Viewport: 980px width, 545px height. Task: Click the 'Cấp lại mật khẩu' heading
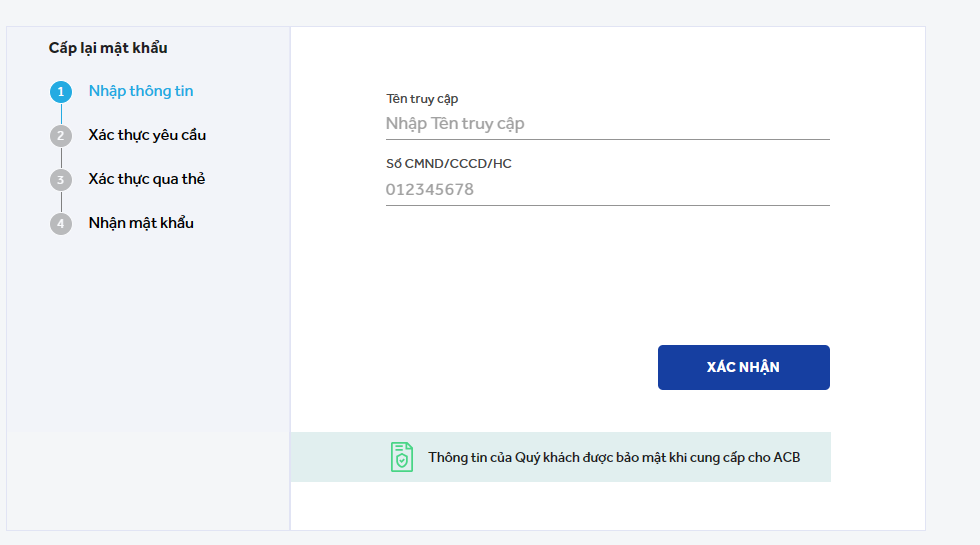[x=108, y=48]
